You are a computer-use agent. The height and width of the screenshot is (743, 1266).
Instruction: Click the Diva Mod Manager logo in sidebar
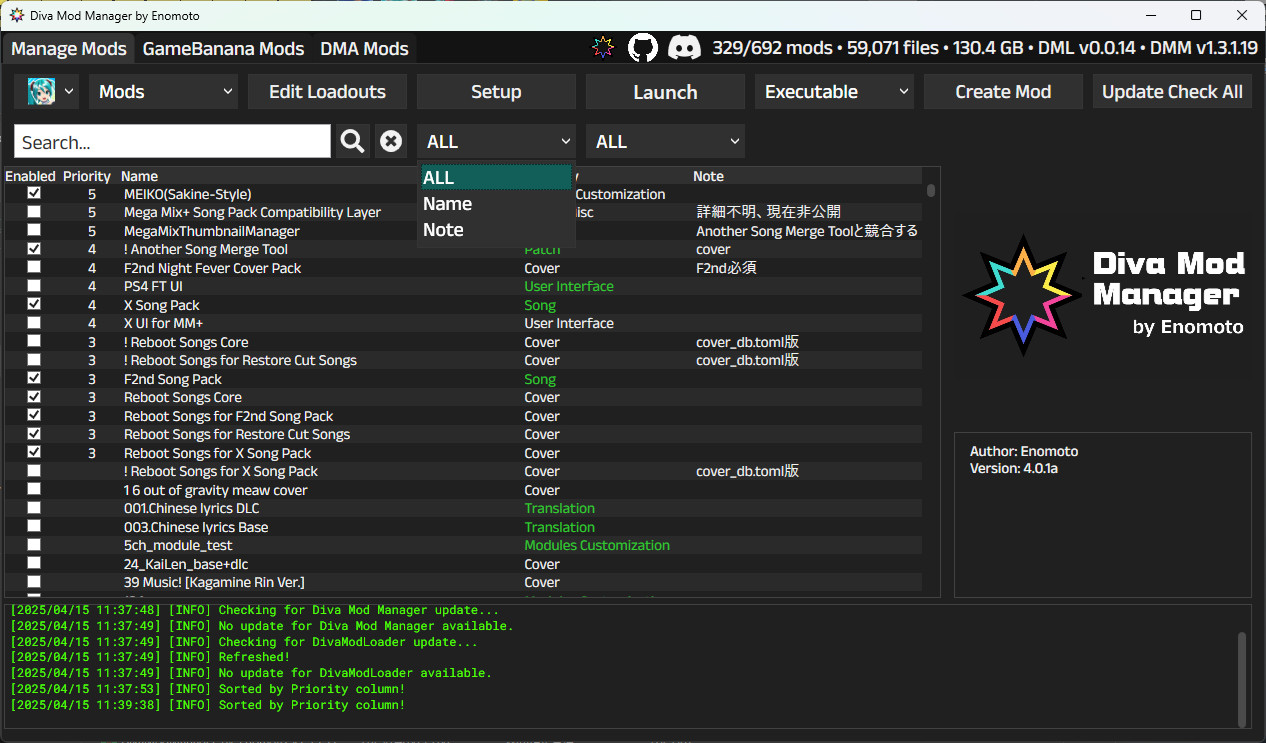[1022, 293]
